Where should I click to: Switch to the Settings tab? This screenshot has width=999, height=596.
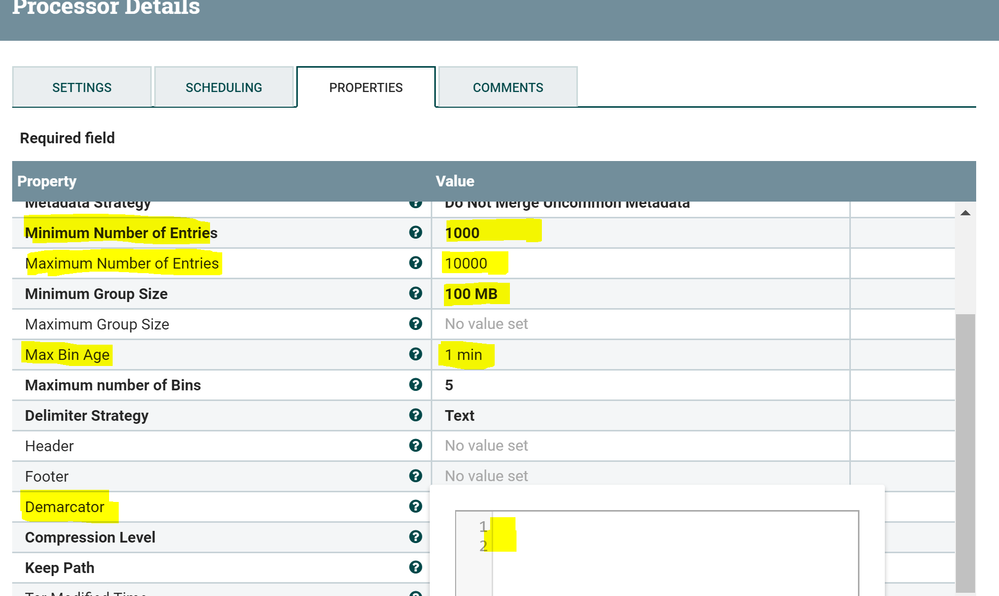[82, 87]
